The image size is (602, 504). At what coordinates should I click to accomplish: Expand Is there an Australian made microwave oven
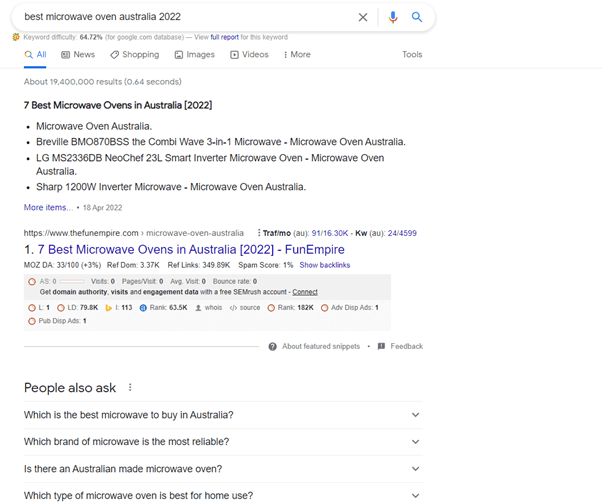click(x=223, y=469)
